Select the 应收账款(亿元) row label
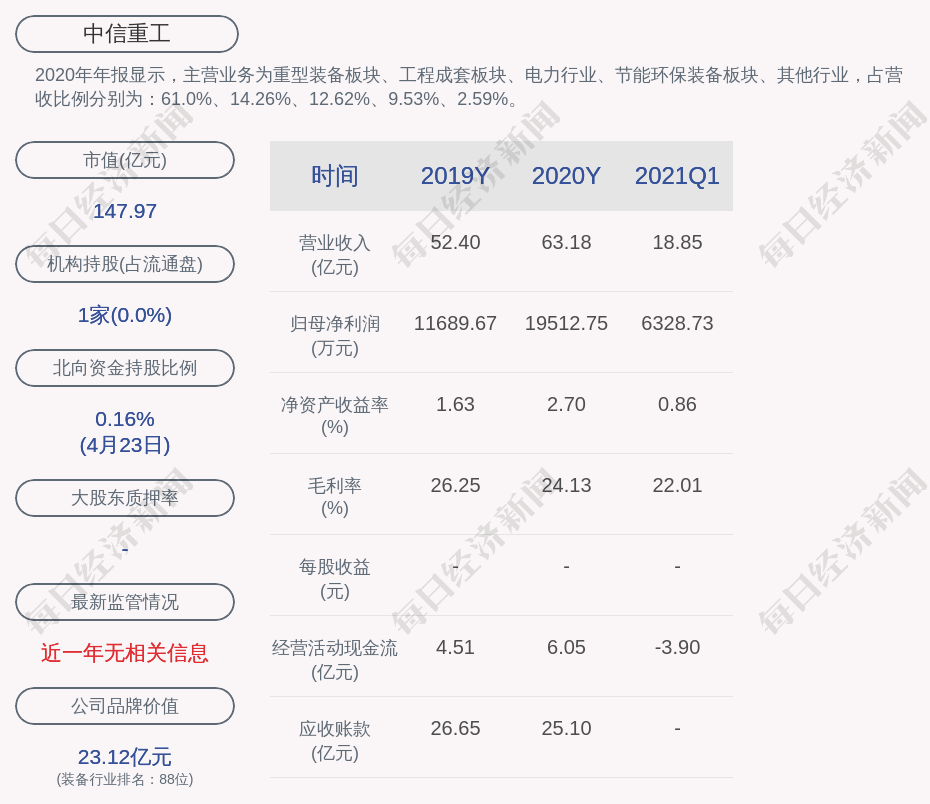 click(335, 741)
